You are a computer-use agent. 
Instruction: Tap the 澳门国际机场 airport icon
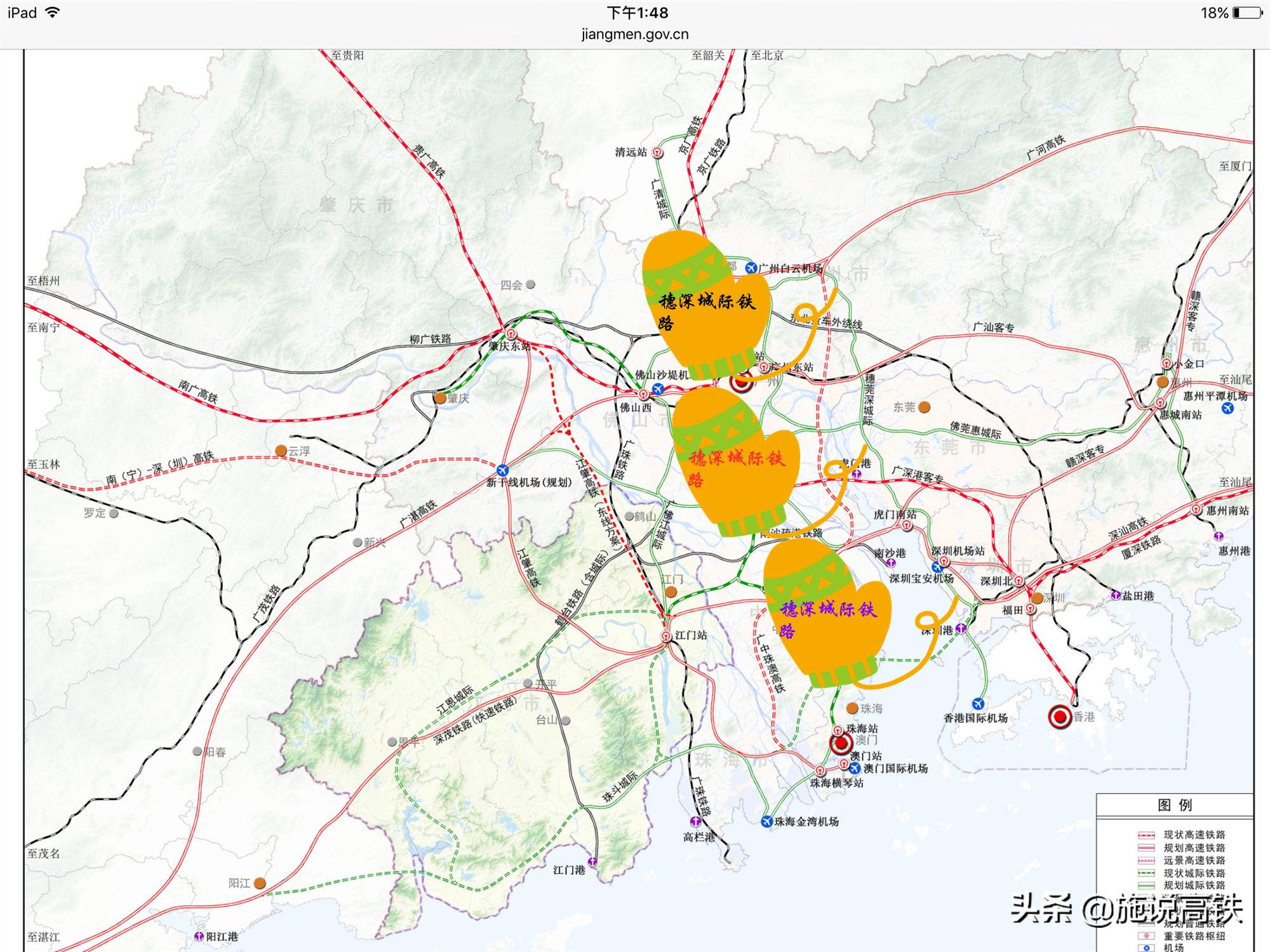(855, 768)
